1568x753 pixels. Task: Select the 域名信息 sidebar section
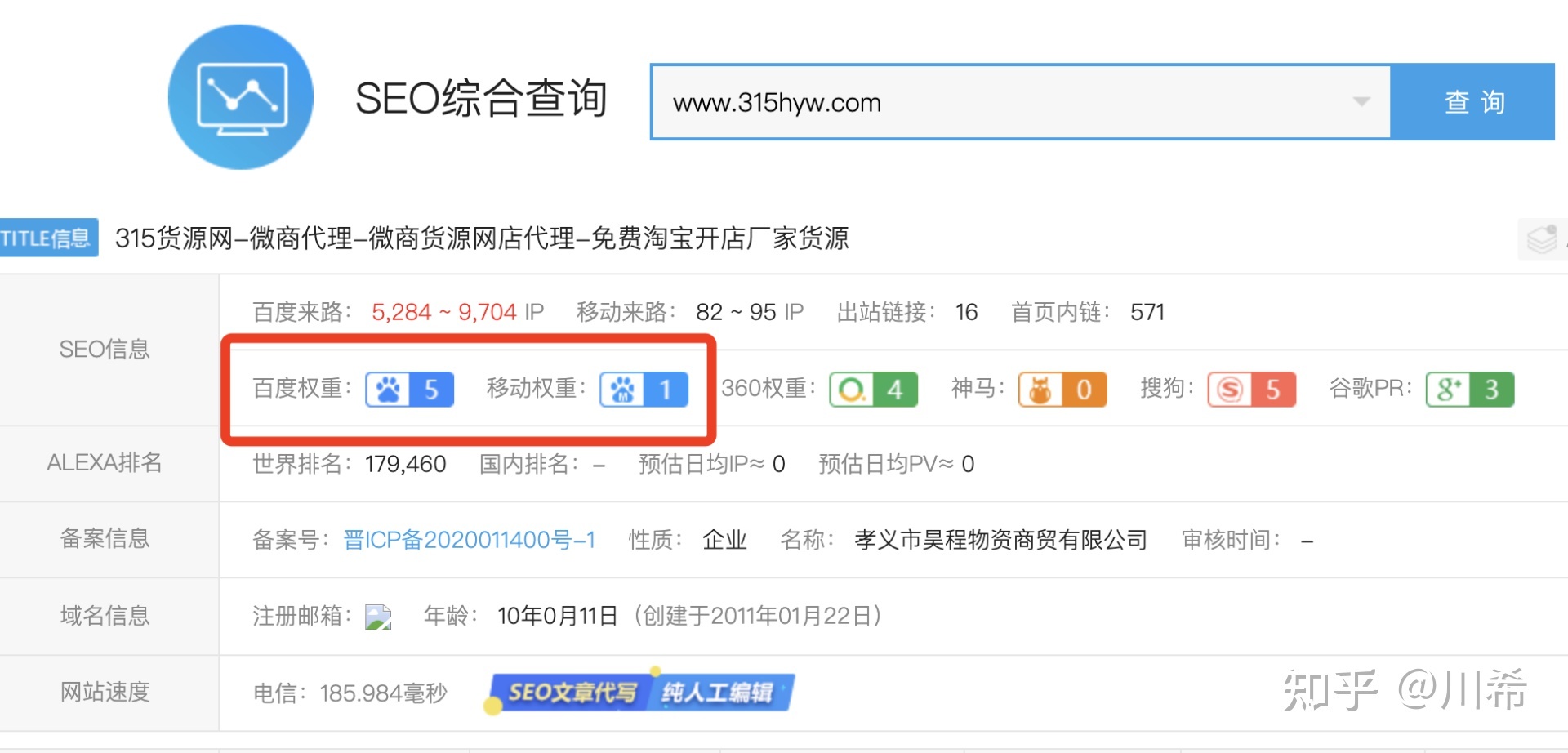tap(105, 617)
